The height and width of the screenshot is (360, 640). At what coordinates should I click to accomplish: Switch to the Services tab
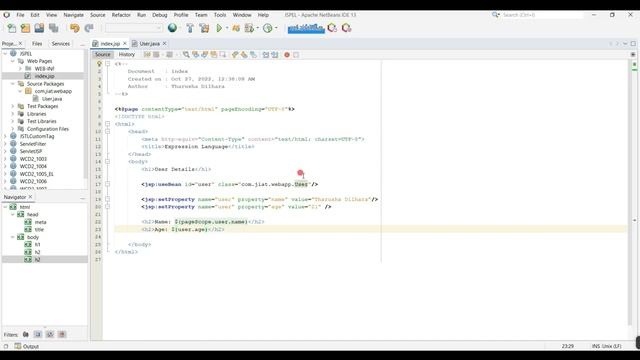(60, 43)
